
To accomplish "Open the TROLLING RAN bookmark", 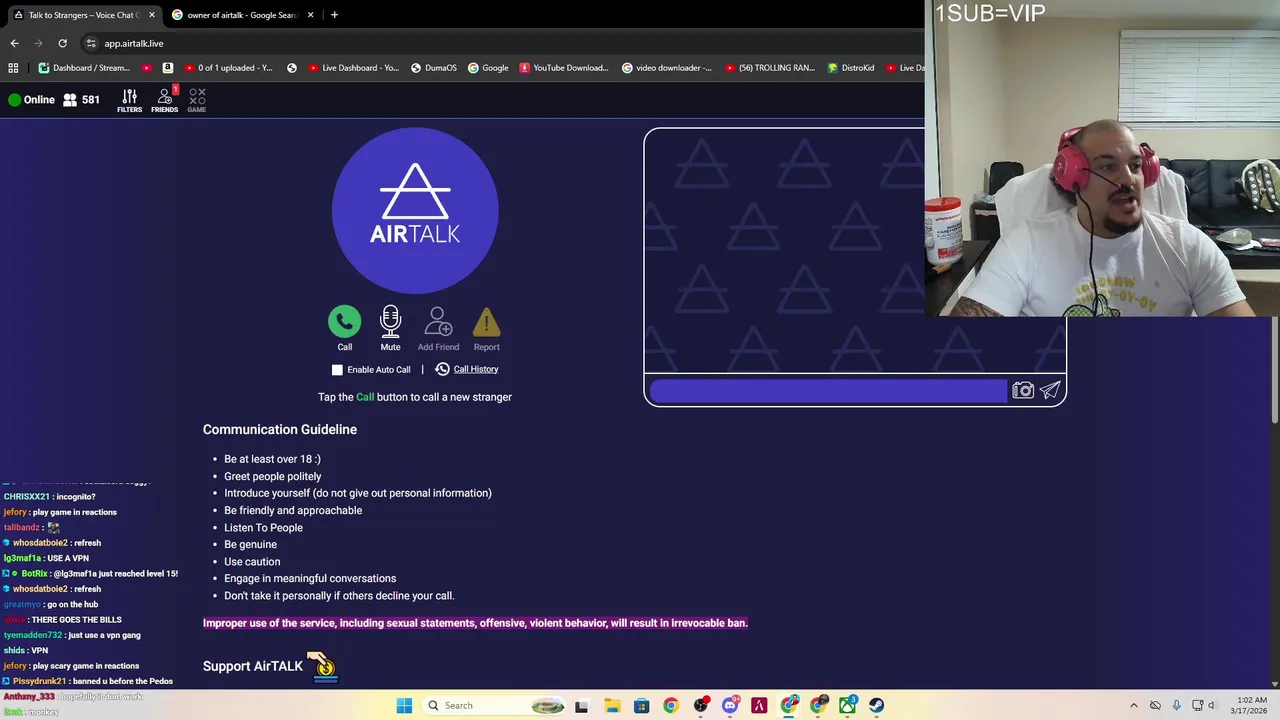I will click(x=769, y=68).
